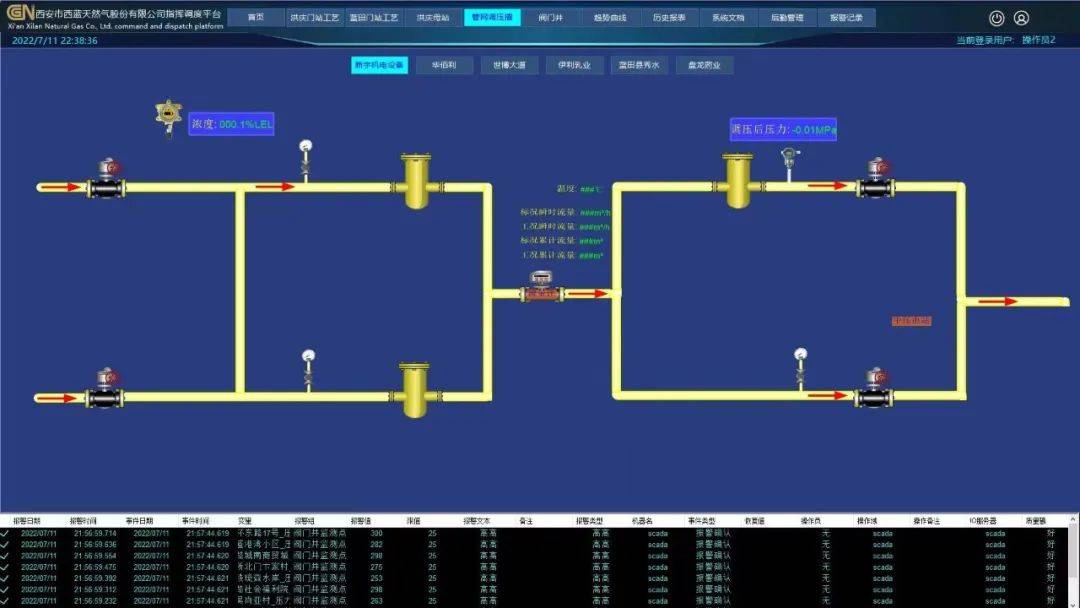Click the 报警时间 column header
Screen dimensions: 1080x608
coord(83,521)
